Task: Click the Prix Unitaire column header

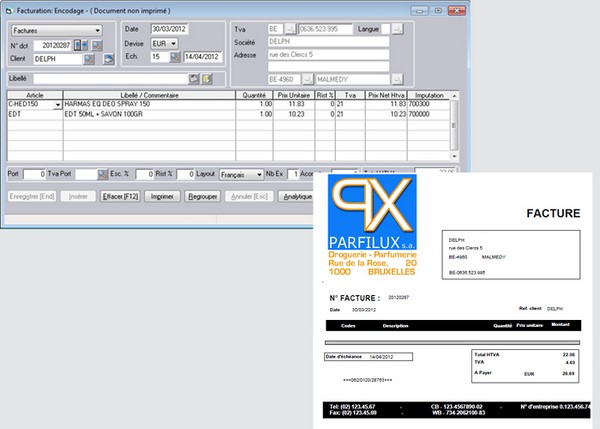Action: [294, 95]
